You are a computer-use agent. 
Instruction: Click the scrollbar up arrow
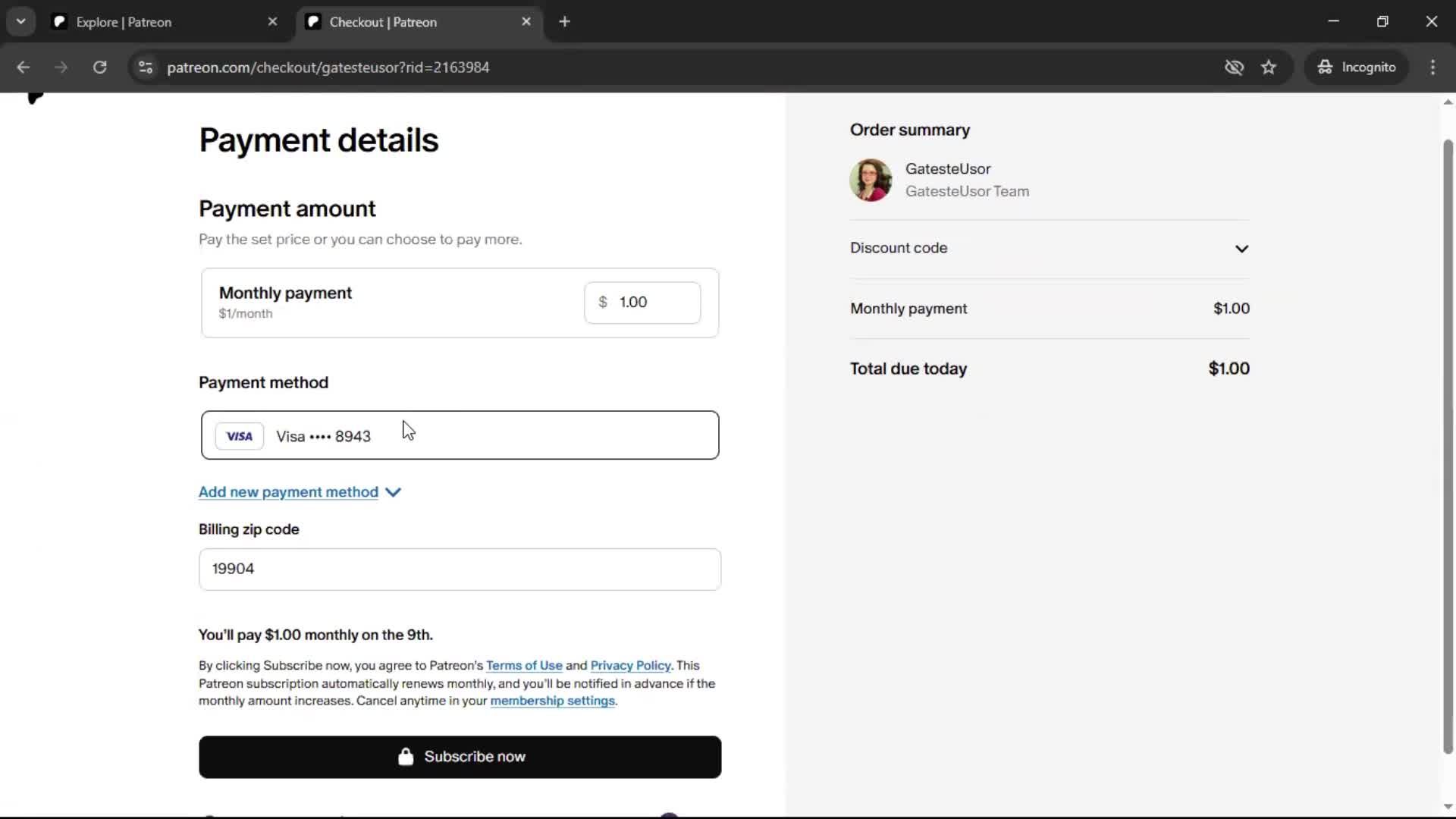(x=1448, y=102)
